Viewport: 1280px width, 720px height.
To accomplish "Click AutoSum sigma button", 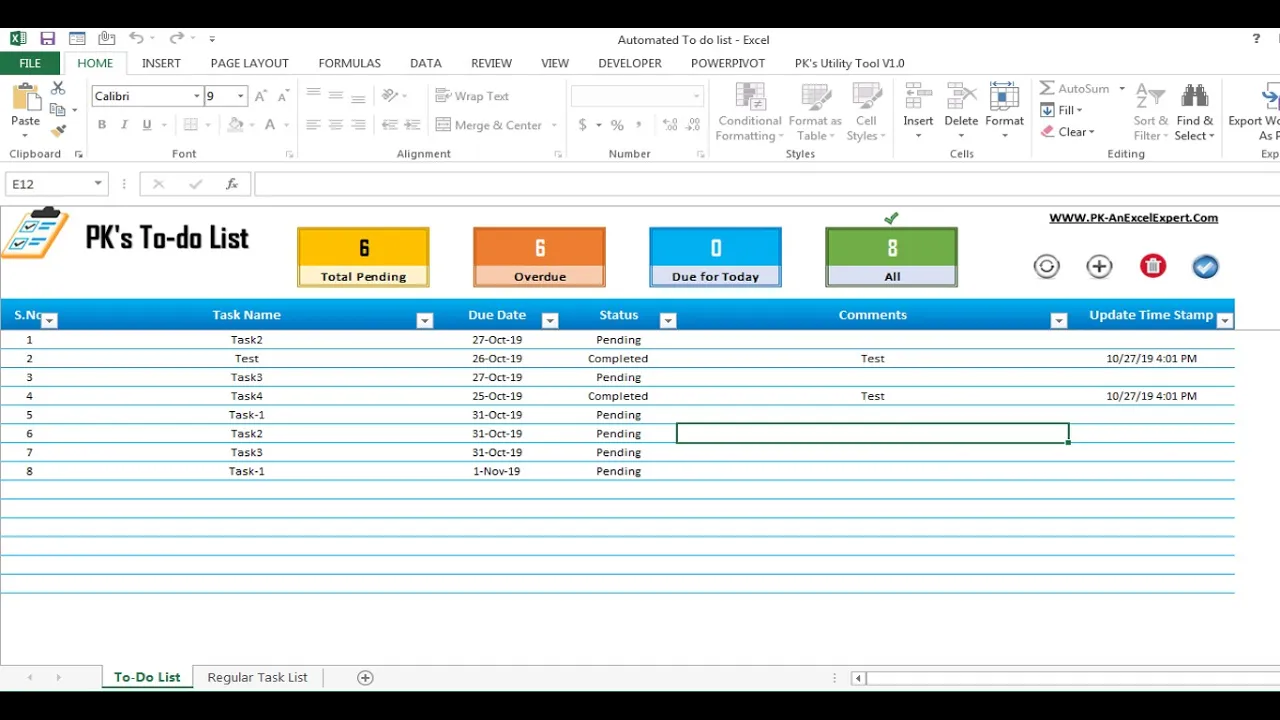I will coord(1075,88).
